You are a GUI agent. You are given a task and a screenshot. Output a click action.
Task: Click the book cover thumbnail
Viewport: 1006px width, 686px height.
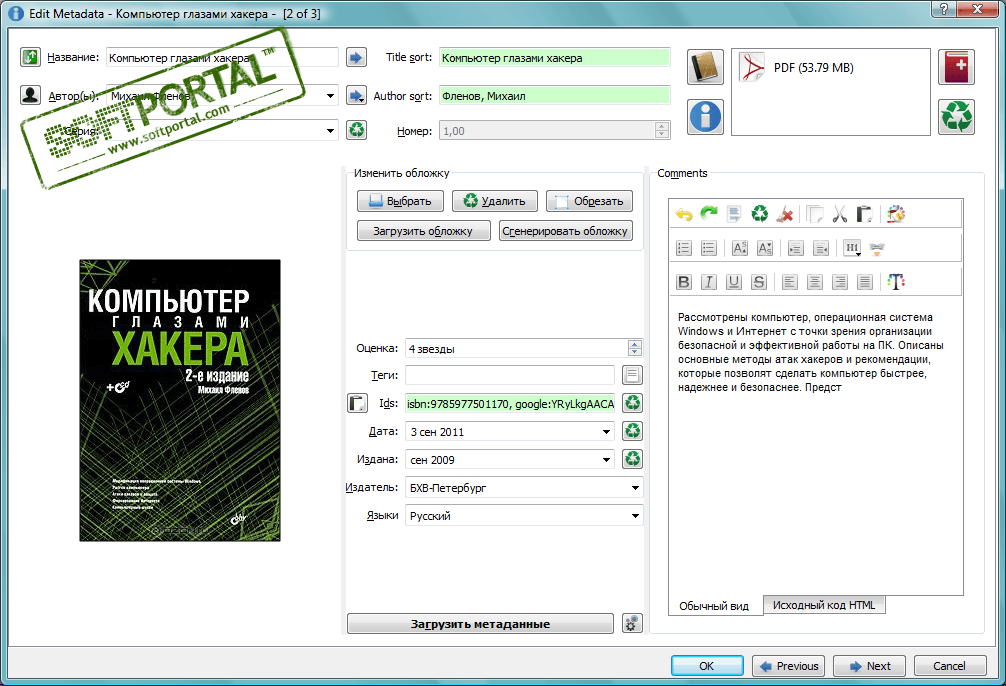(x=180, y=400)
